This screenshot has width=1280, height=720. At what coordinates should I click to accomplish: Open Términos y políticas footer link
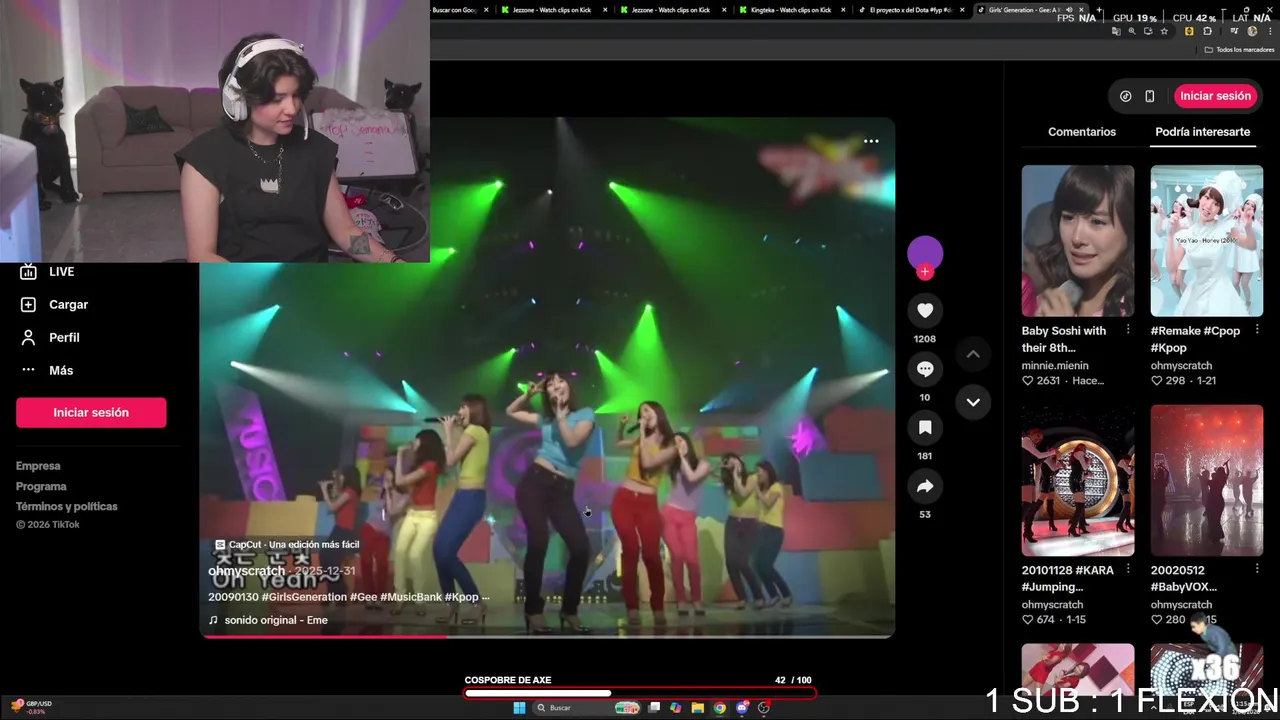(x=67, y=506)
